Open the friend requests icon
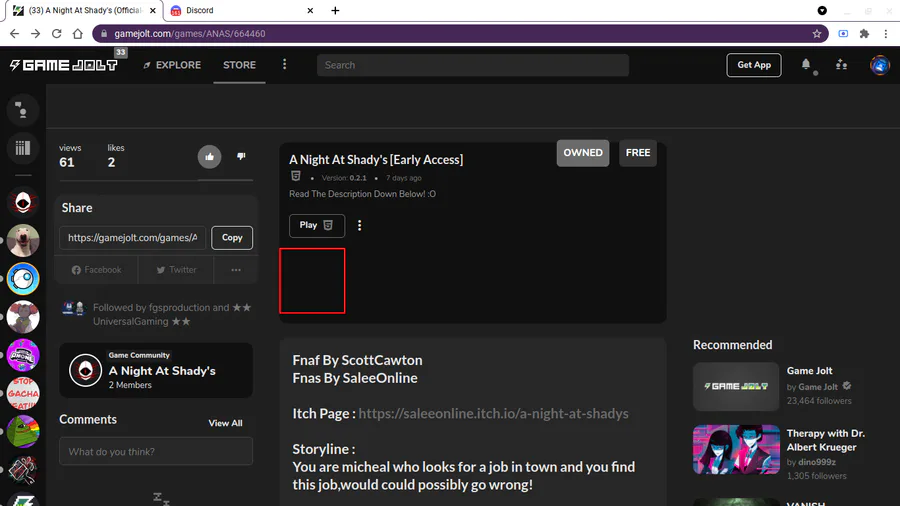This screenshot has height=506, width=900. click(841, 64)
